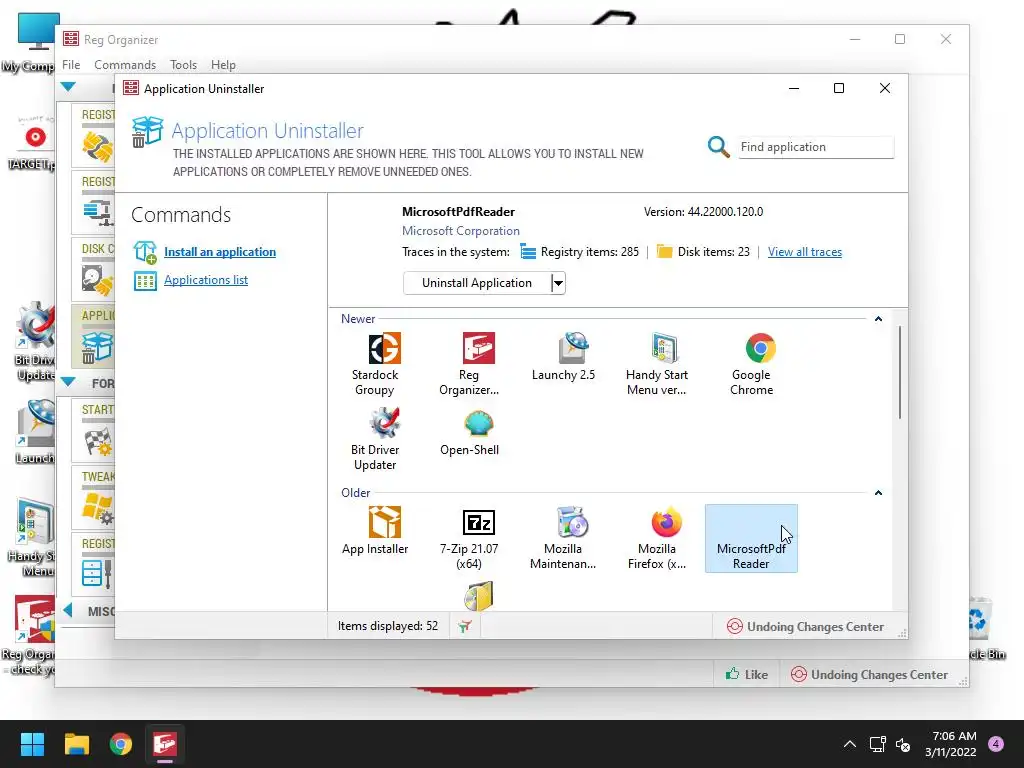Click the Find application search field
The image size is (1024, 768).
click(816, 147)
